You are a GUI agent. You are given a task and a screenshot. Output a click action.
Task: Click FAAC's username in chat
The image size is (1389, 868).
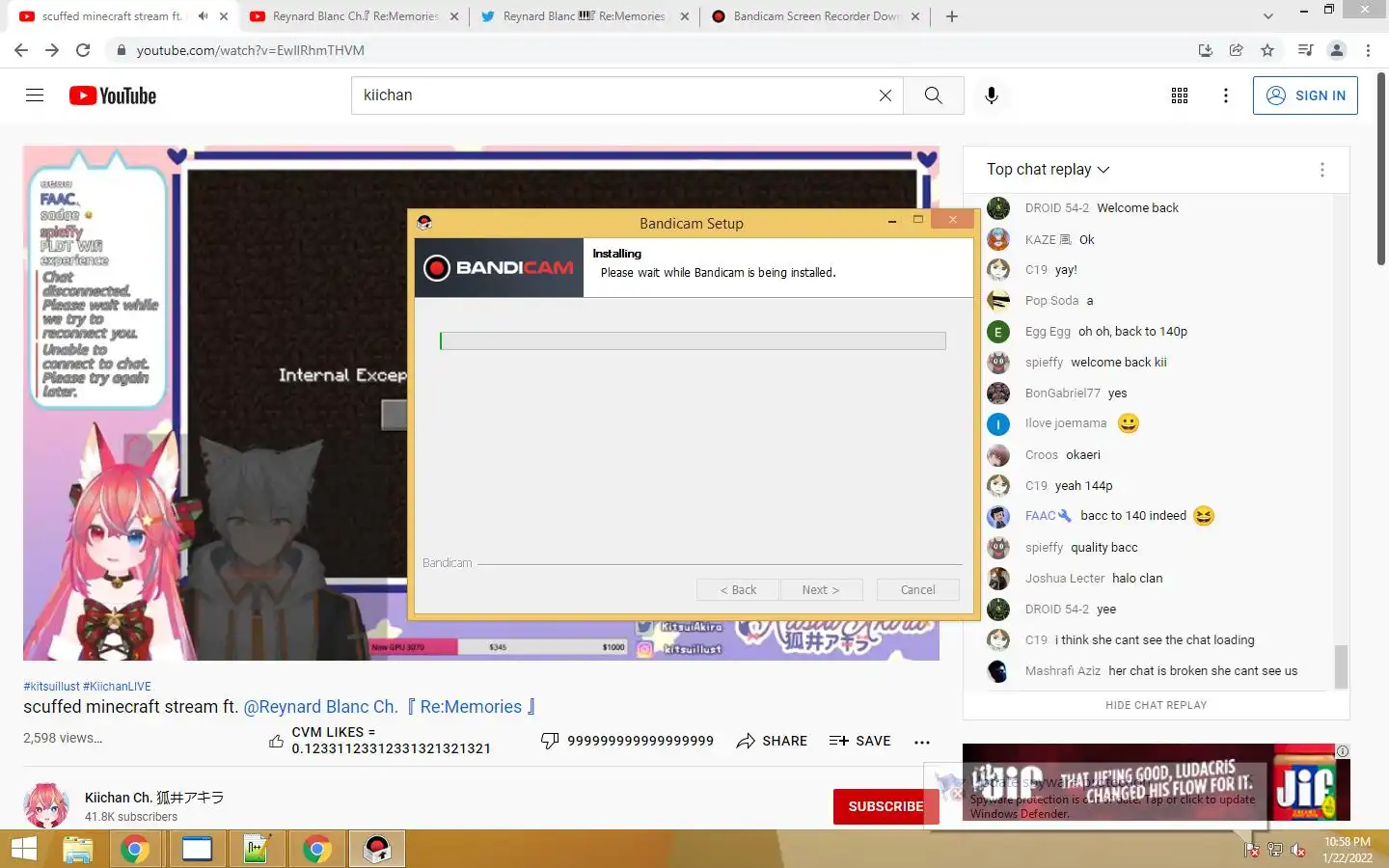1041,516
